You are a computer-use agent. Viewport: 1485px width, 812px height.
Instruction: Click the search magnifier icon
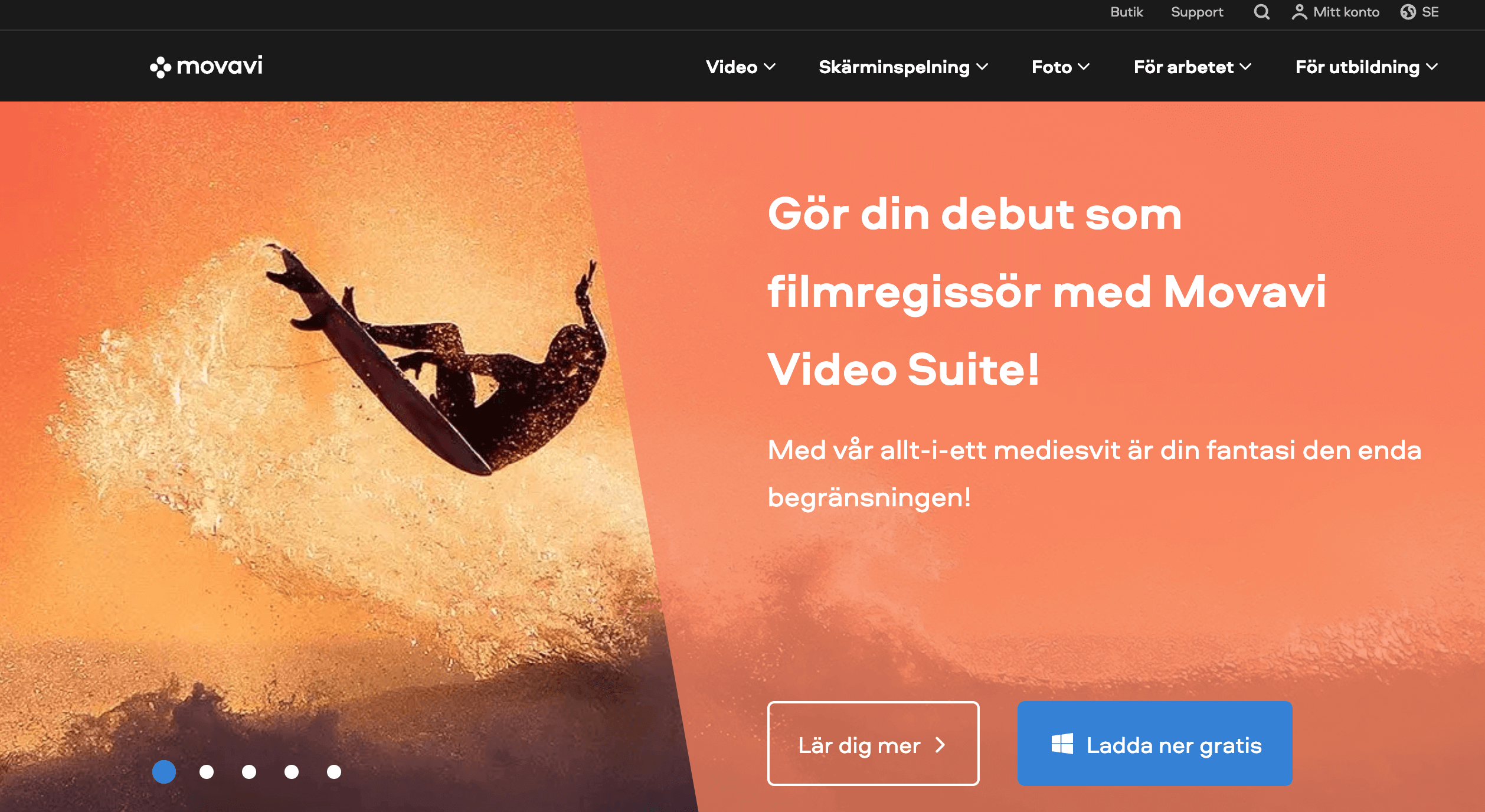click(x=1261, y=12)
